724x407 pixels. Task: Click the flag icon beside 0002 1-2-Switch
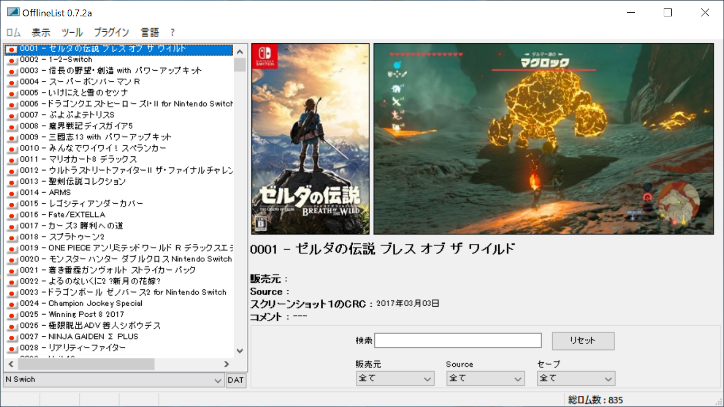click(x=11, y=60)
